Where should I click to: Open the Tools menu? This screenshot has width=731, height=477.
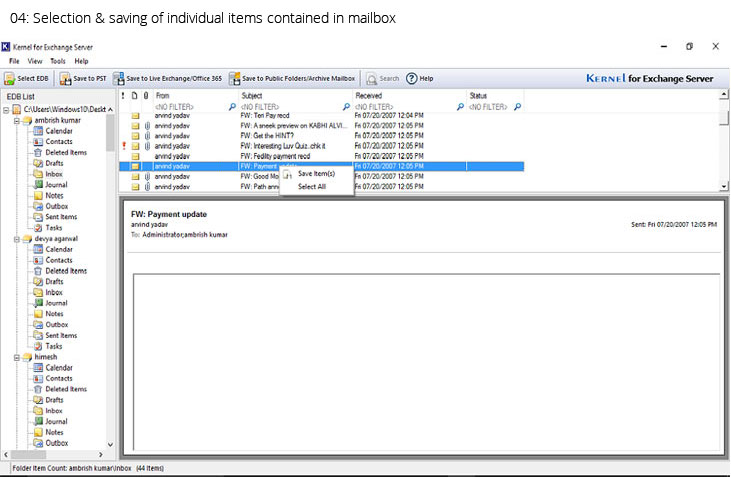(58, 61)
